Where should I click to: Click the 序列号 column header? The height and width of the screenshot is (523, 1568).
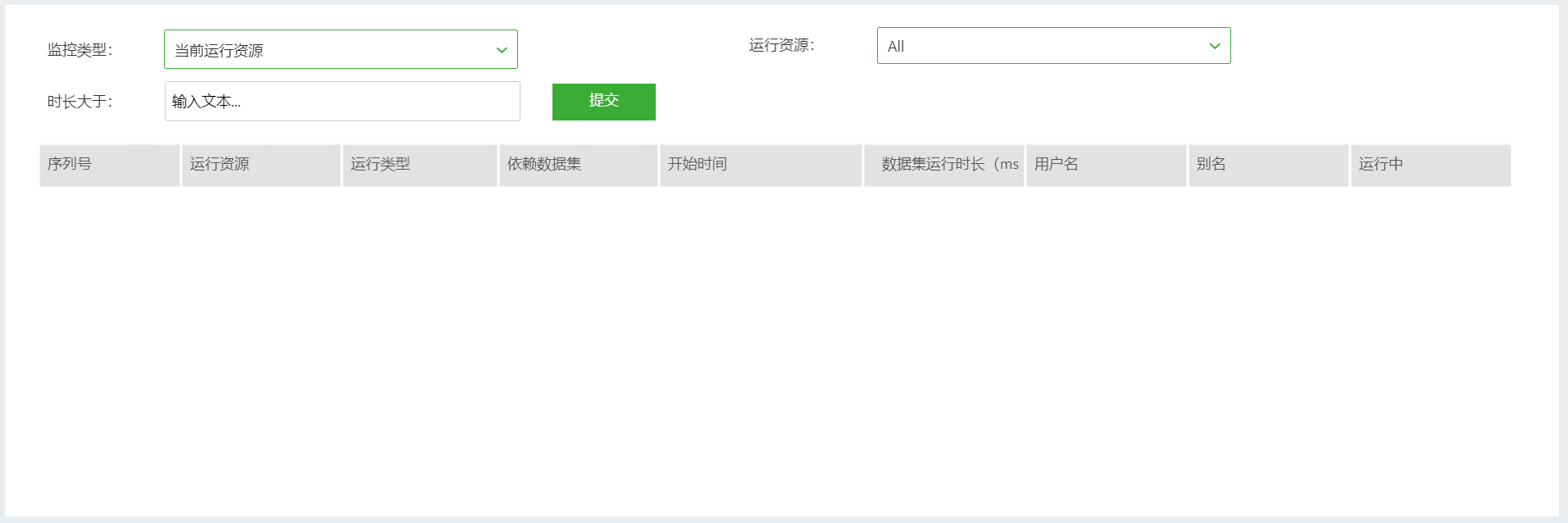click(110, 165)
